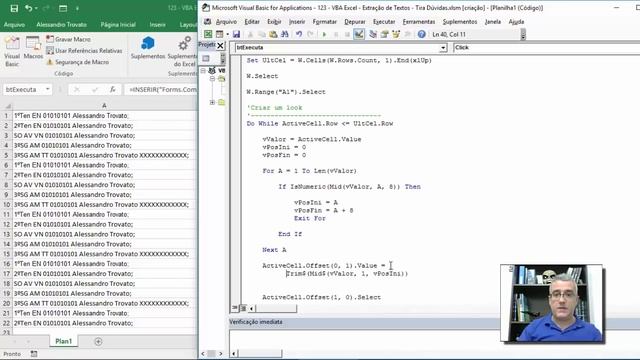Open Find with the binoculars icon
Viewport: 640px width, 360px height.
click(x=284, y=34)
